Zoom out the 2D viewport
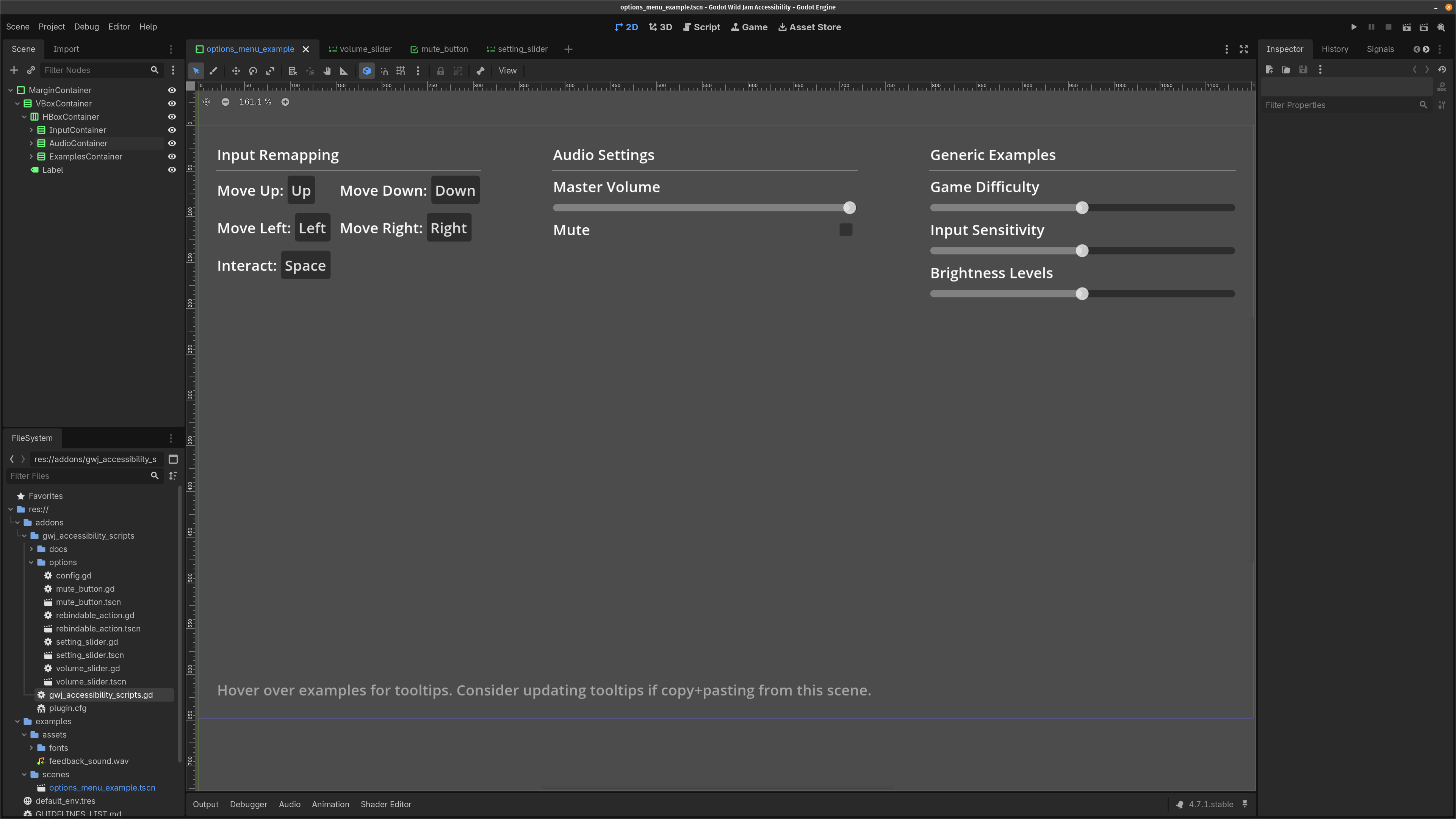This screenshot has width=1456, height=819. click(x=225, y=102)
